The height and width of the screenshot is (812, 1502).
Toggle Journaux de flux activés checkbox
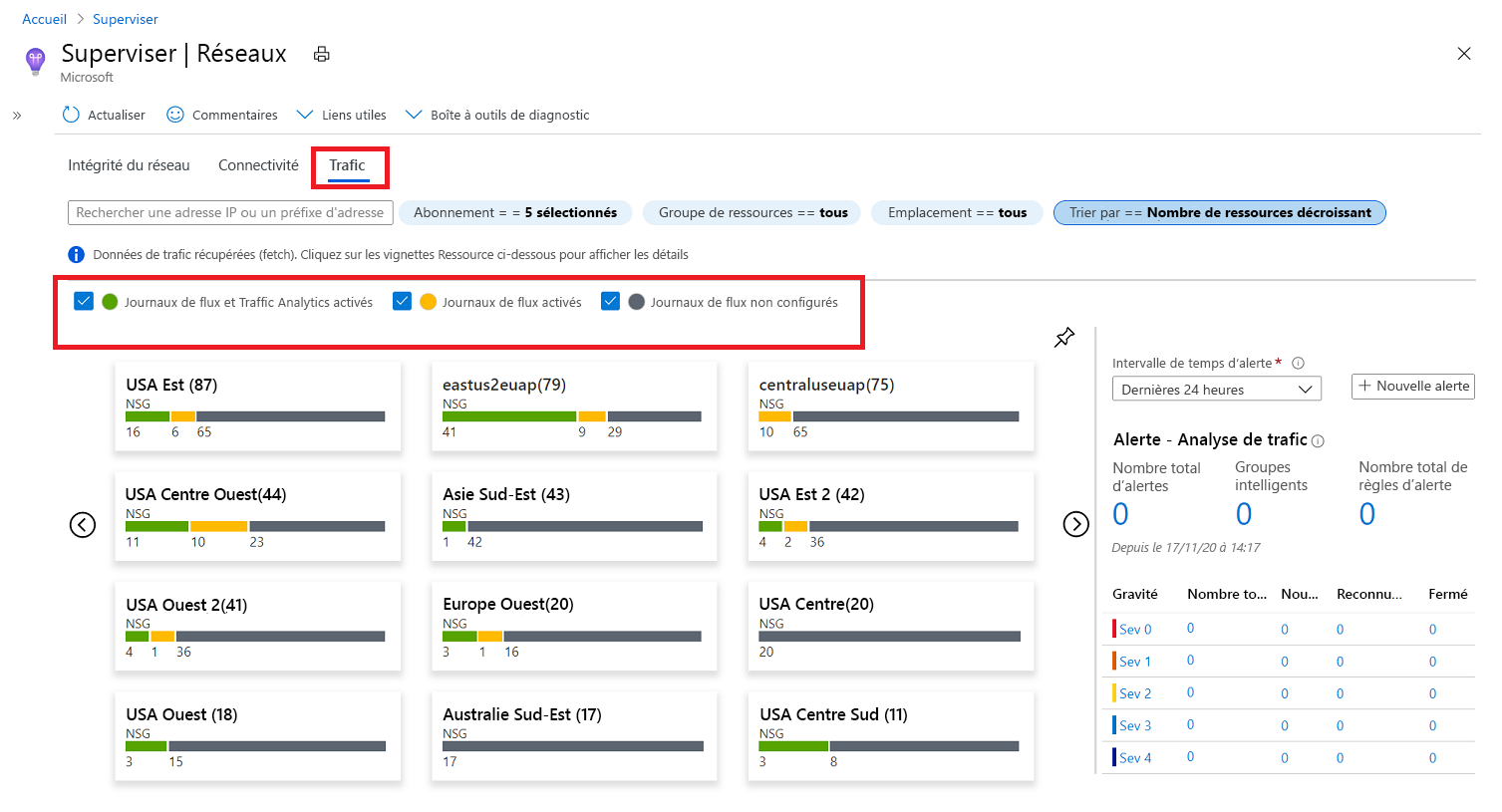[402, 301]
